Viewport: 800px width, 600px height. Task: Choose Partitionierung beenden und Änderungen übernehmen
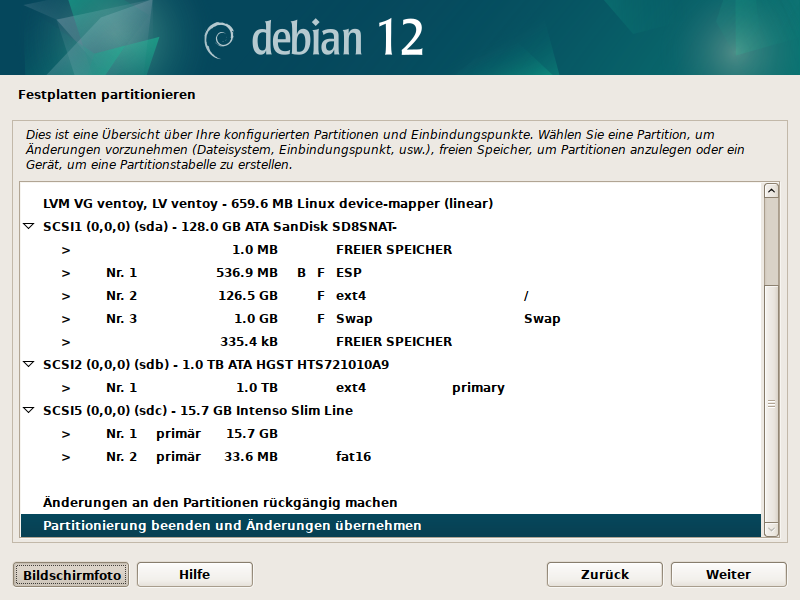click(x=391, y=526)
